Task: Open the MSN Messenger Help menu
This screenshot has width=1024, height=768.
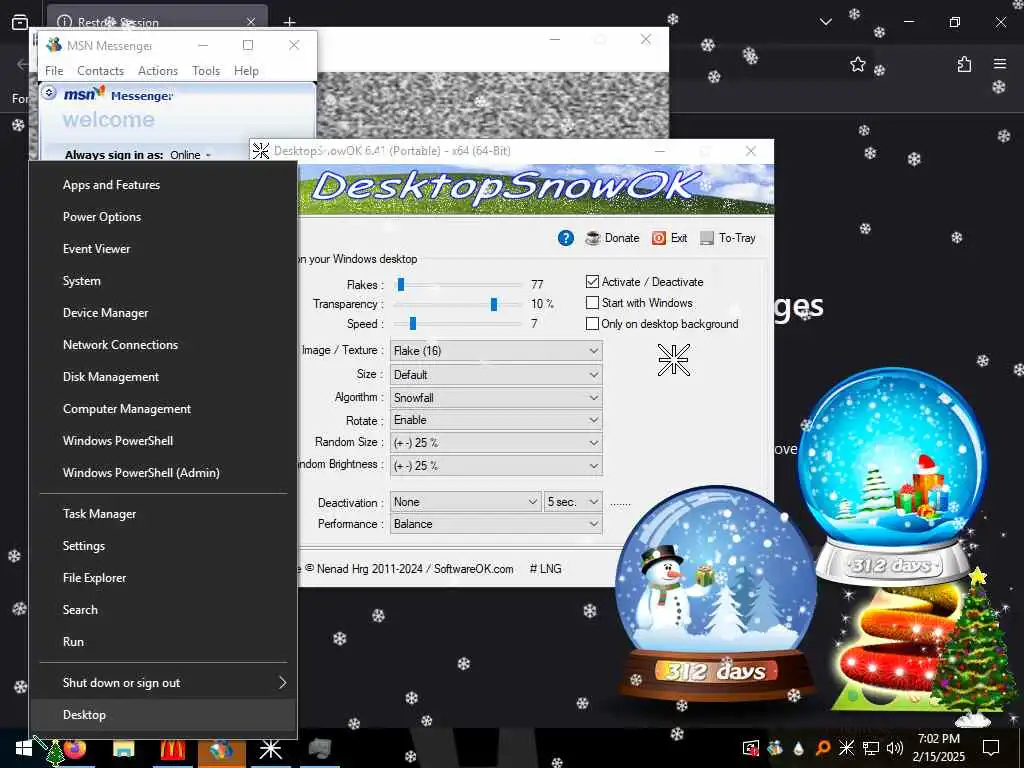Action: tap(246, 71)
